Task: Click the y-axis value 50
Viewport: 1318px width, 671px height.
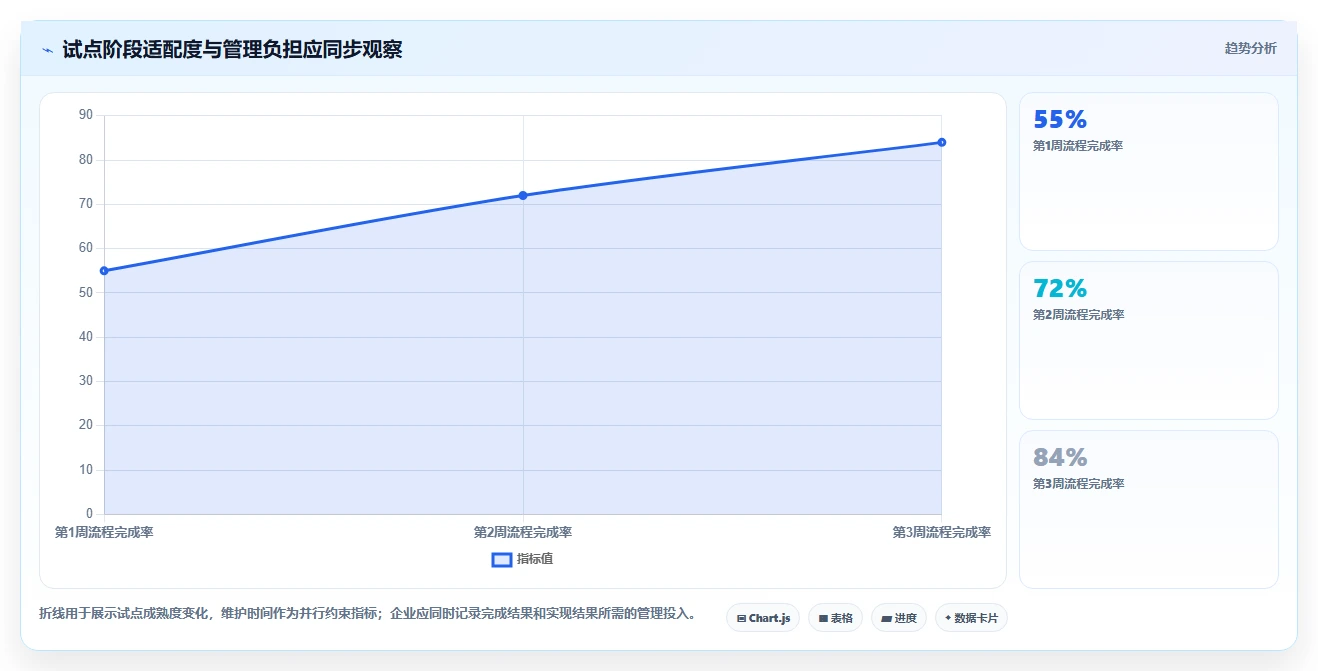Action: [x=85, y=293]
